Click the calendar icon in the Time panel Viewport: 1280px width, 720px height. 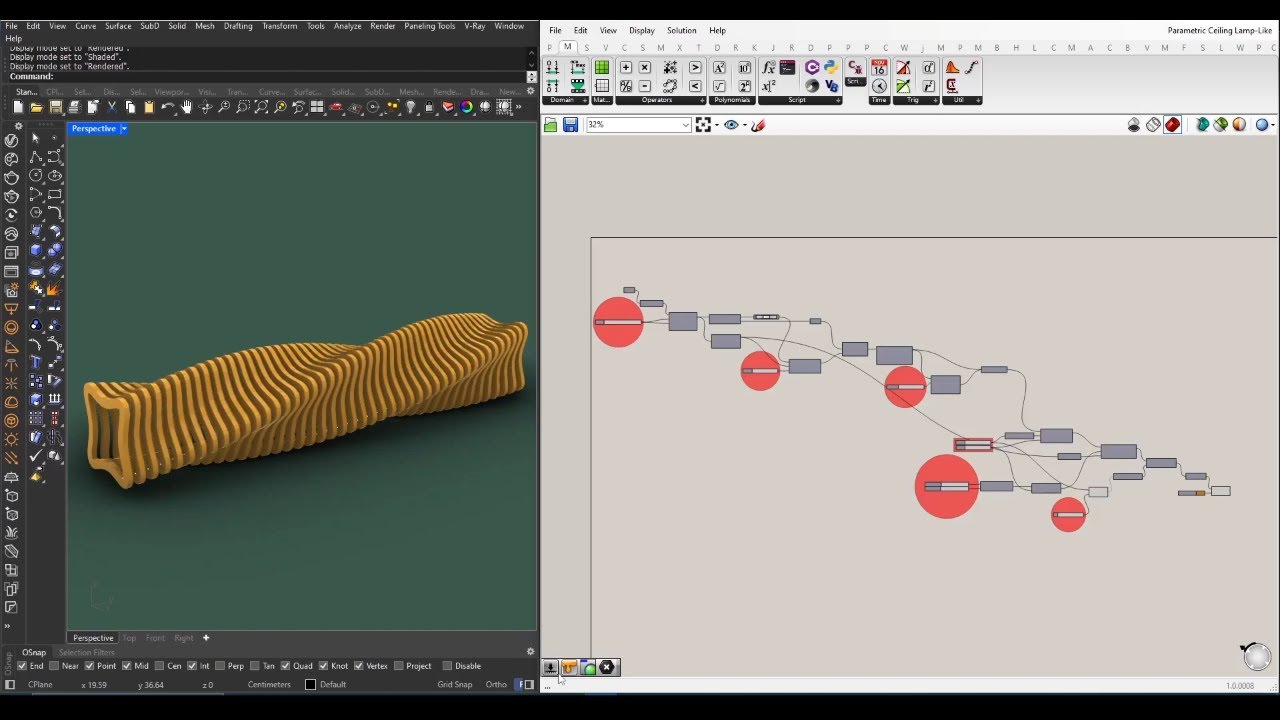(x=877, y=68)
